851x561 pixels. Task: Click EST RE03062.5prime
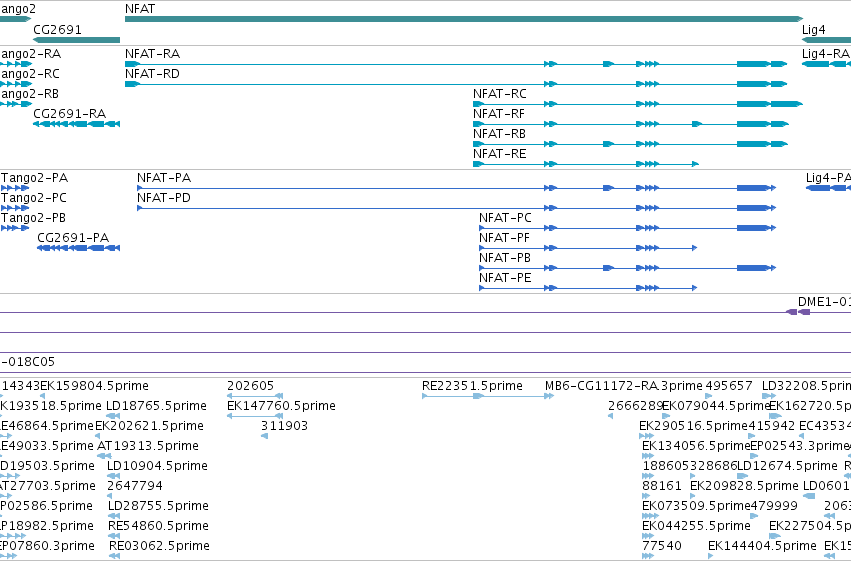coord(159,546)
